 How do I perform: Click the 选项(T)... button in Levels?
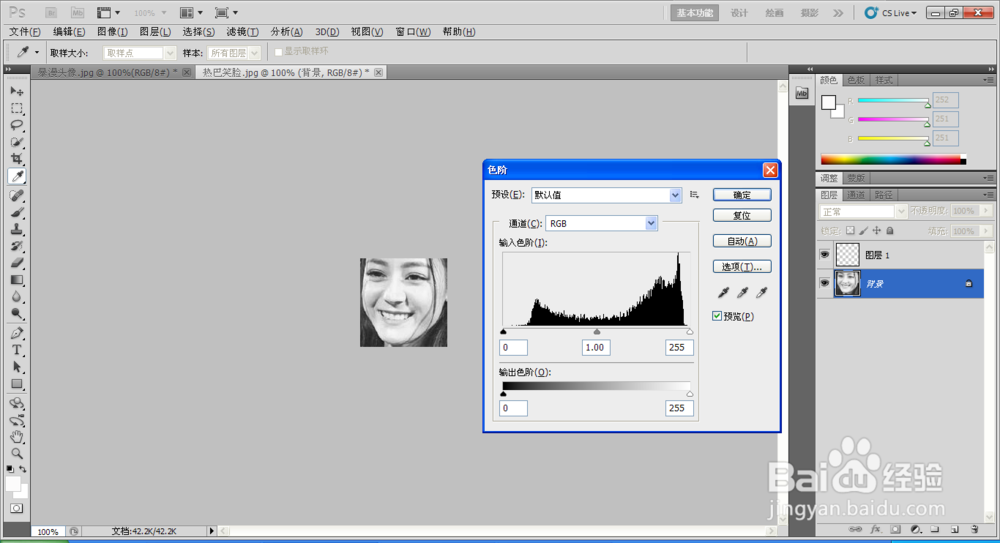[x=742, y=266]
